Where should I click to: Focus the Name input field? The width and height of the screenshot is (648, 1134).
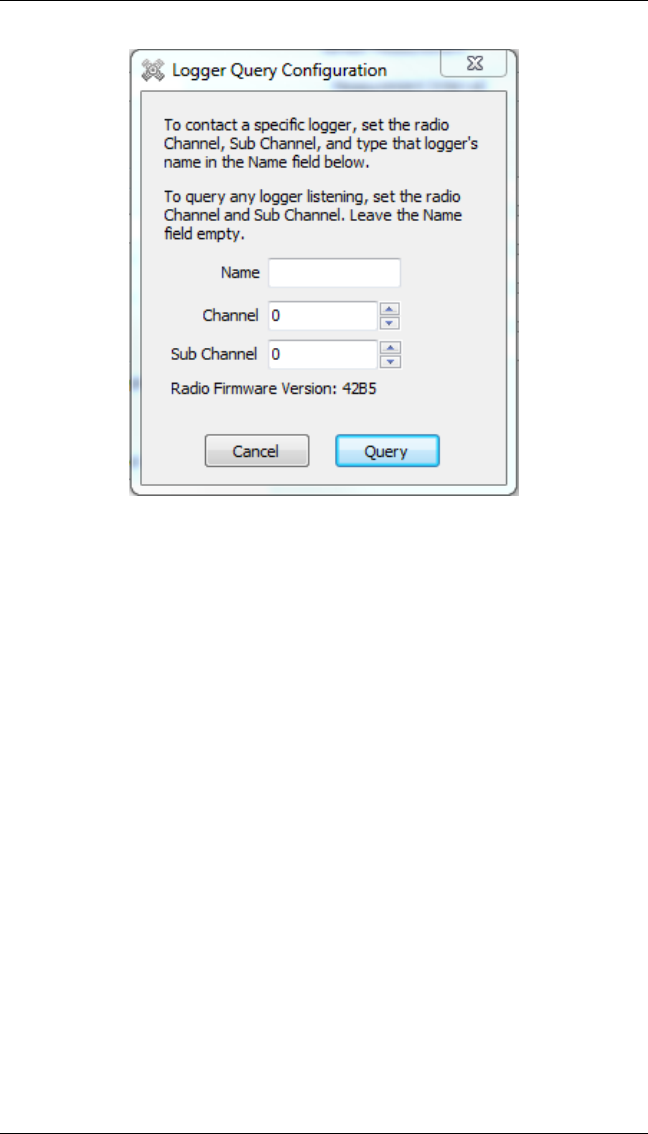[334, 273]
